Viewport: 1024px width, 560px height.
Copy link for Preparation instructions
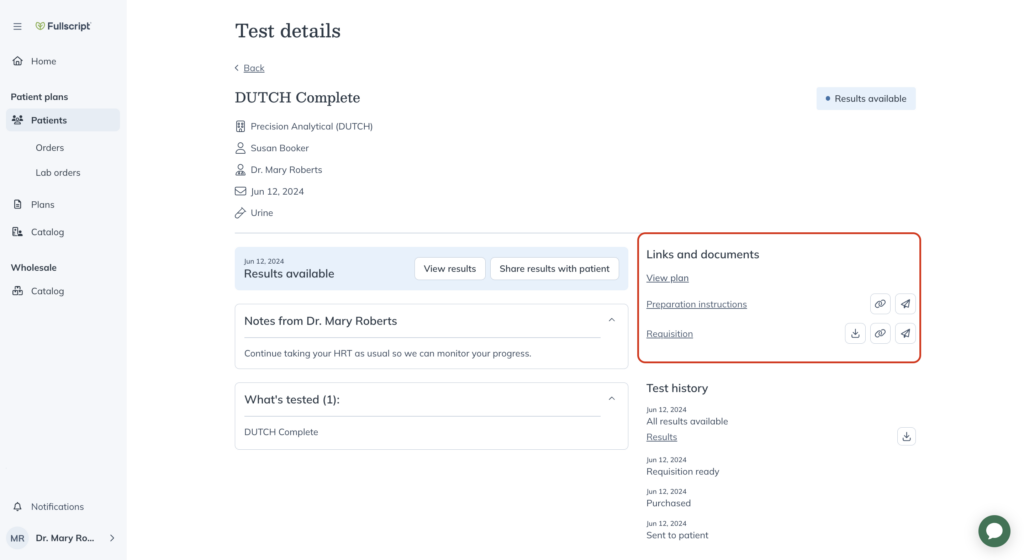click(880, 304)
